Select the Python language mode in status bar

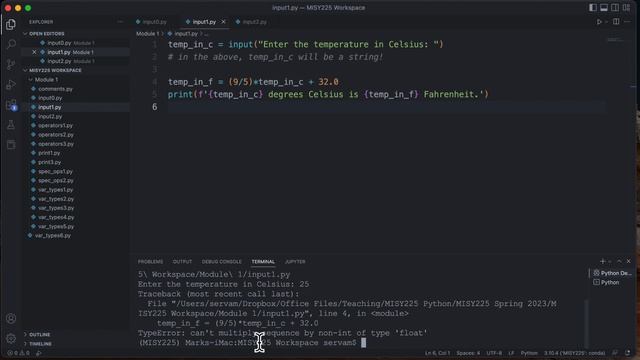(529, 353)
